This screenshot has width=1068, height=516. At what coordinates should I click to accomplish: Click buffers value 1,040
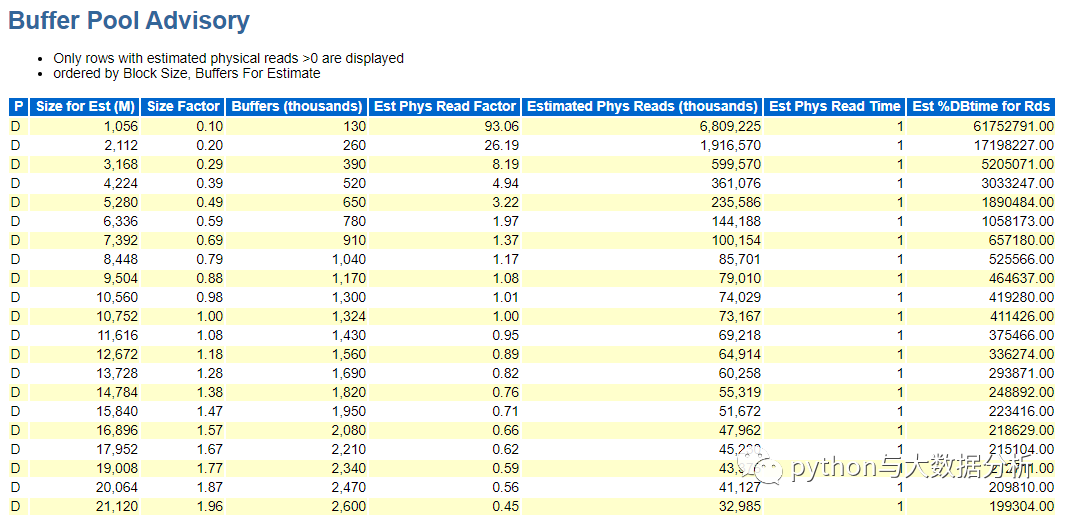click(349, 259)
